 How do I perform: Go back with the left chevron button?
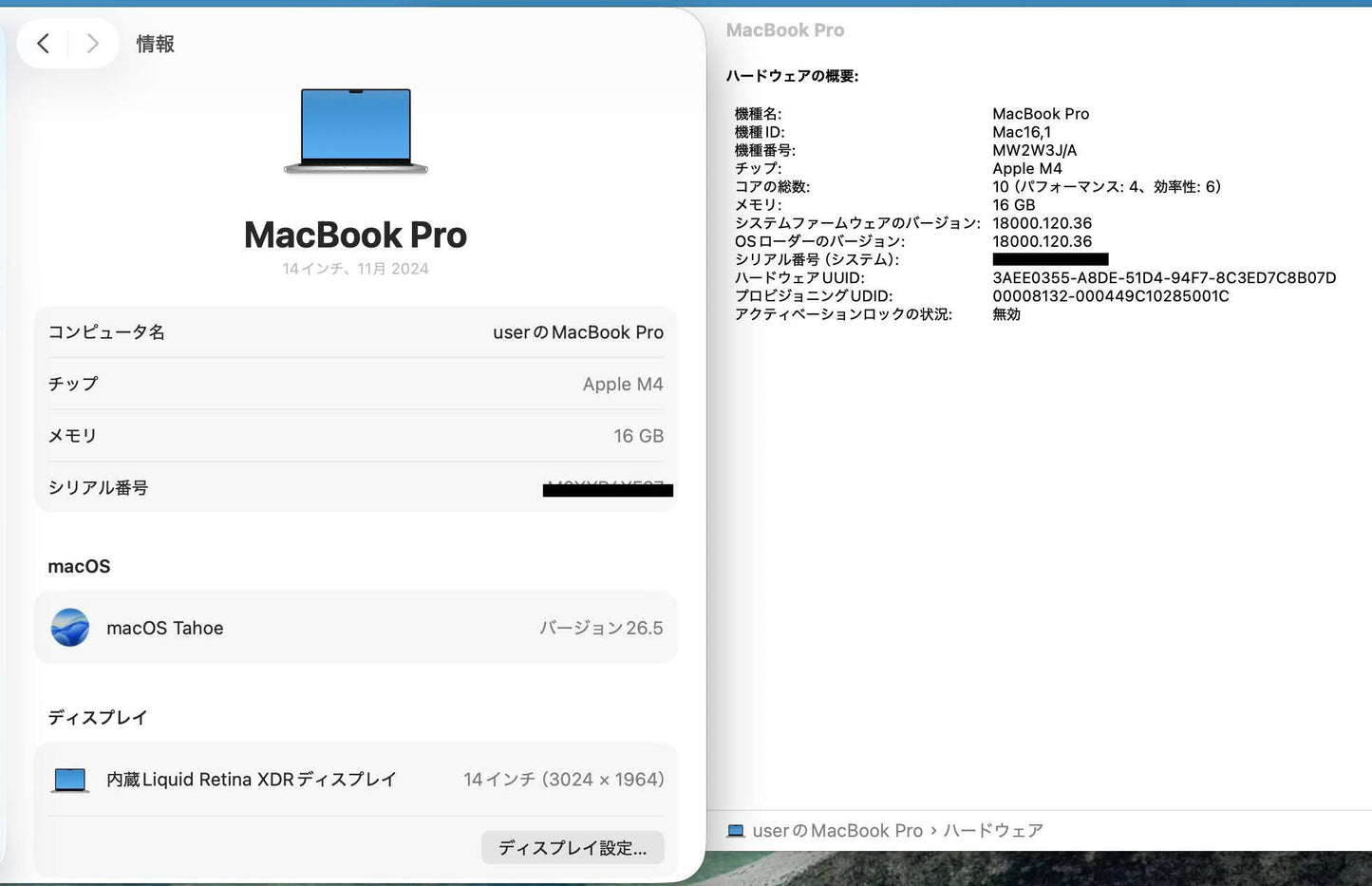coord(44,44)
